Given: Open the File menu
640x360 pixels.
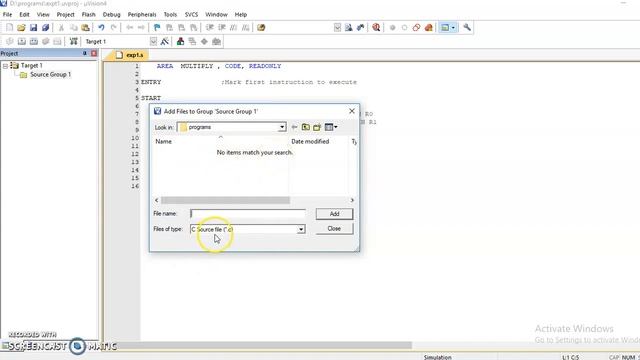Looking at the screenshot, I should tap(7, 14).
